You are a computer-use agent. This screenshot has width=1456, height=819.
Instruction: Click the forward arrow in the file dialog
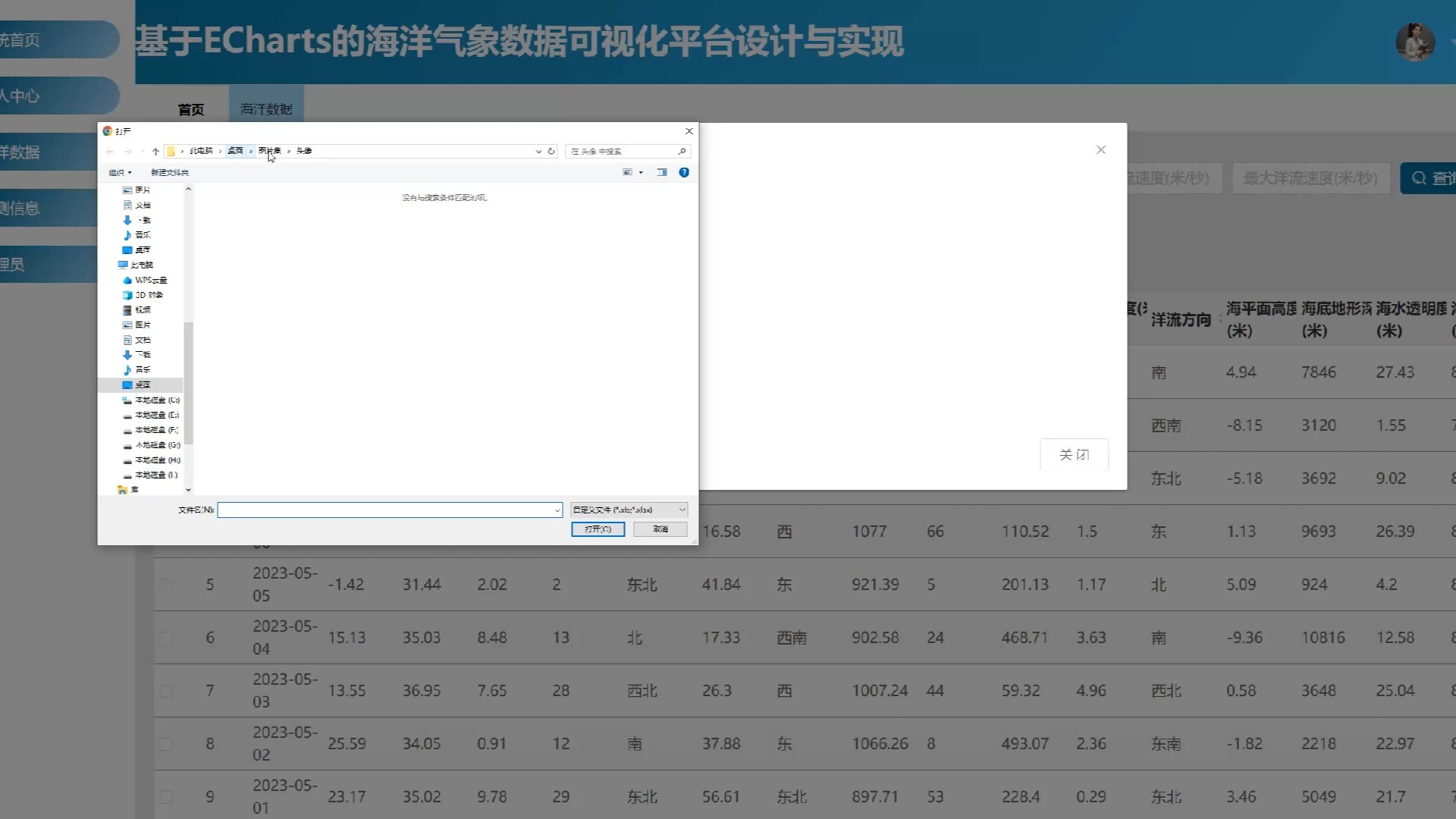(127, 152)
